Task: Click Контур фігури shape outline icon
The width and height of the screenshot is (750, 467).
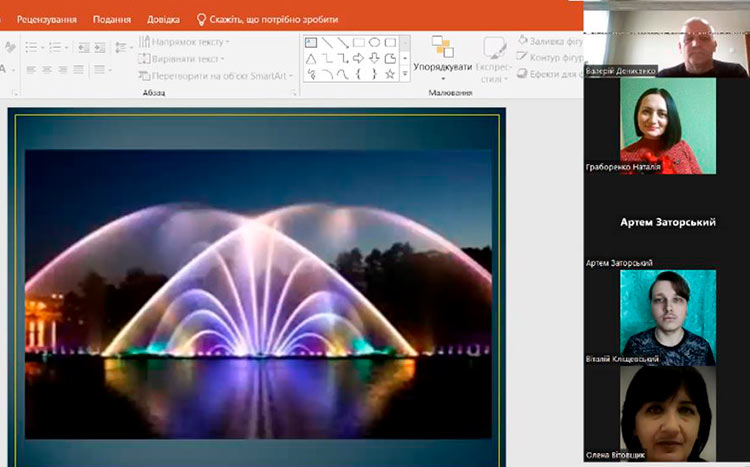Action: click(524, 58)
